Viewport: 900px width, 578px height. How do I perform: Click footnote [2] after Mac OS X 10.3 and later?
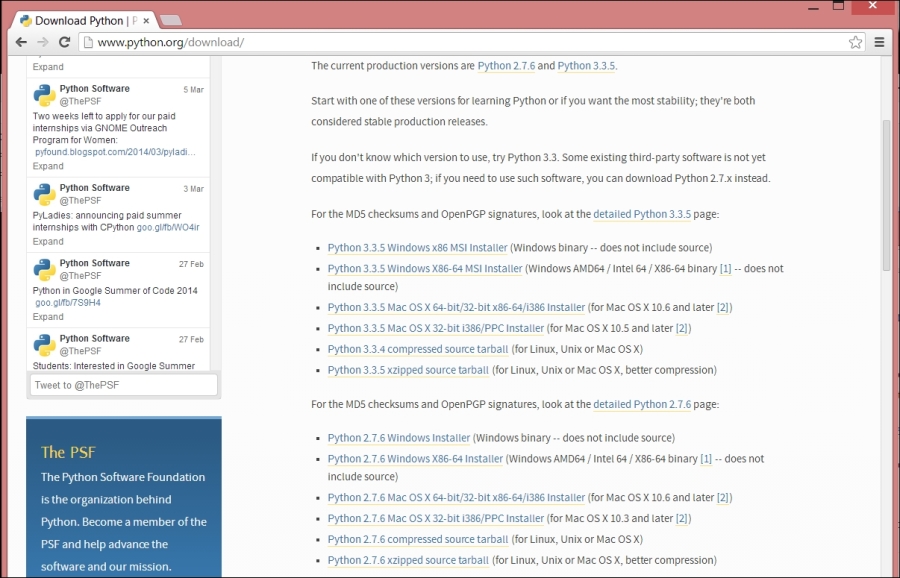681,518
